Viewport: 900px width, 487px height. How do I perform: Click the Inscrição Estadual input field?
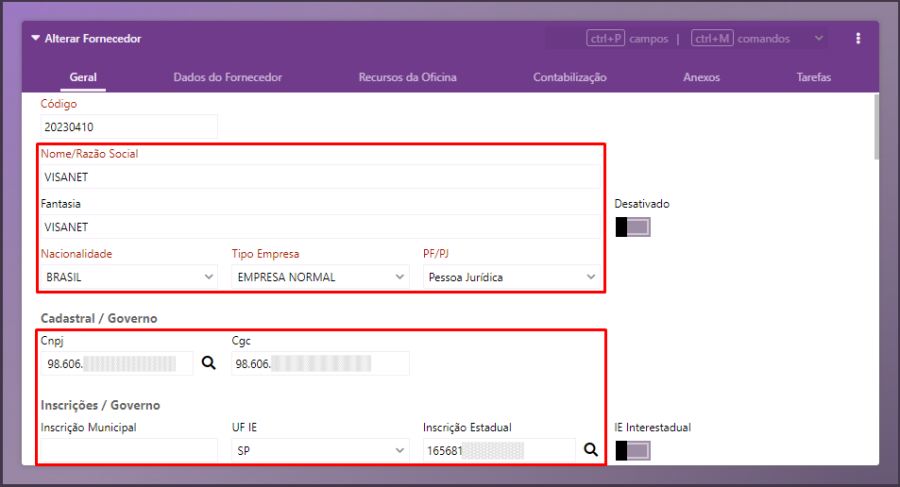(x=499, y=451)
